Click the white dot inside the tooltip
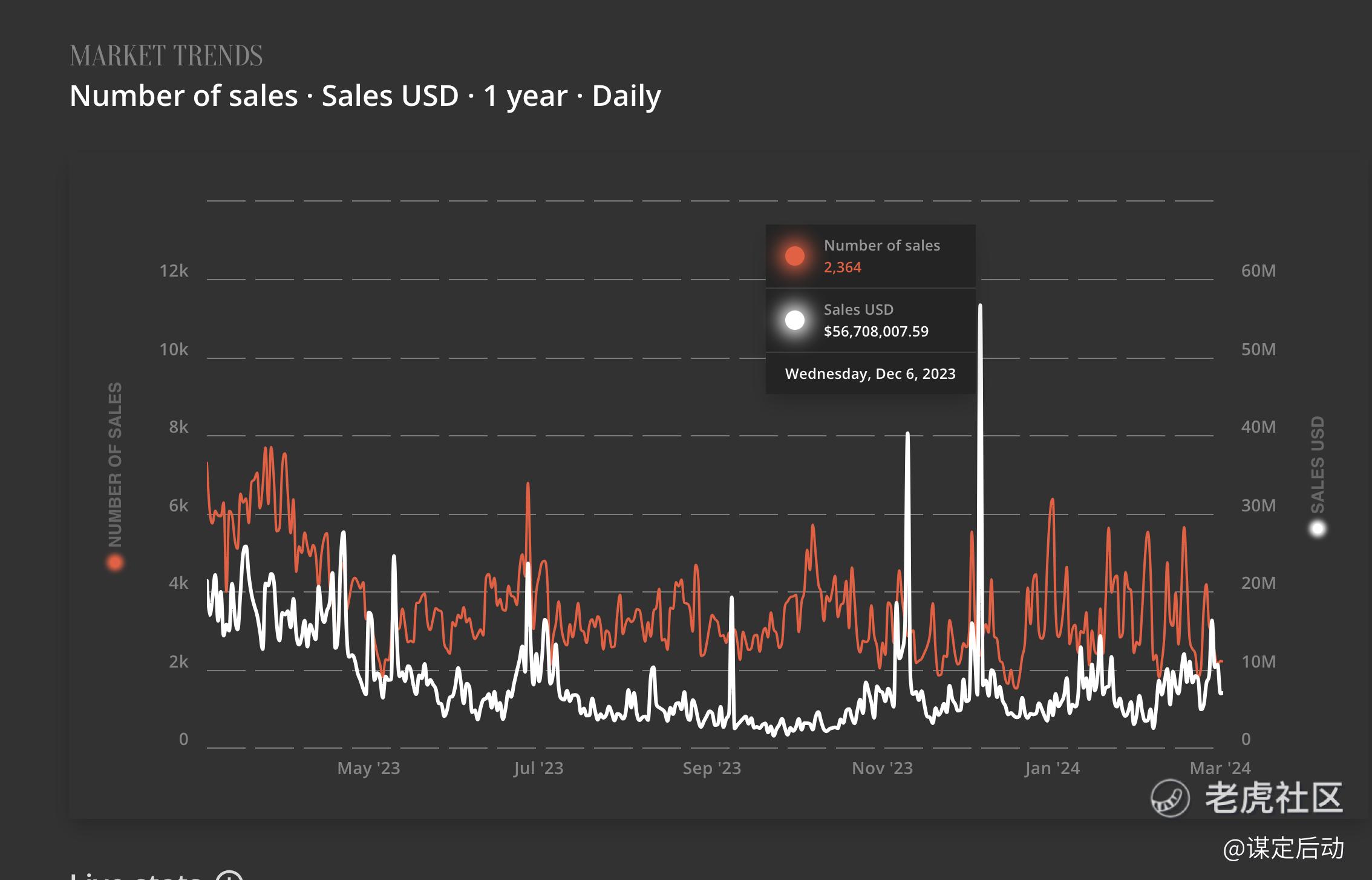The height and width of the screenshot is (880, 1372). click(x=794, y=320)
